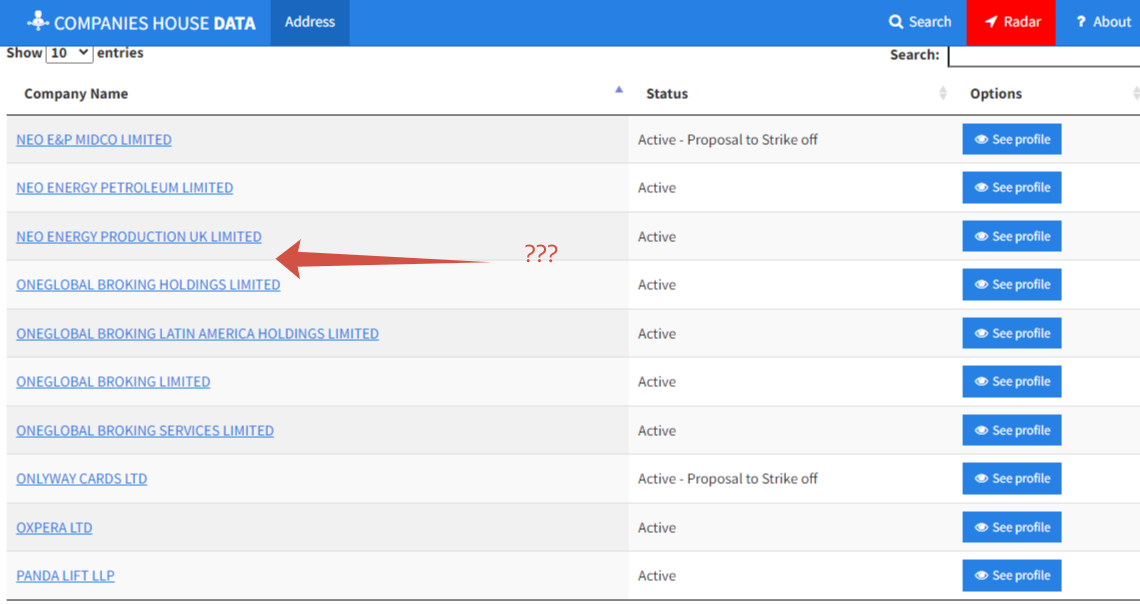Image resolution: width=1140 pixels, height=604 pixels.
Task: See profile for ONEGLOBAL BROKING LIMITED
Action: pos(1011,382)
